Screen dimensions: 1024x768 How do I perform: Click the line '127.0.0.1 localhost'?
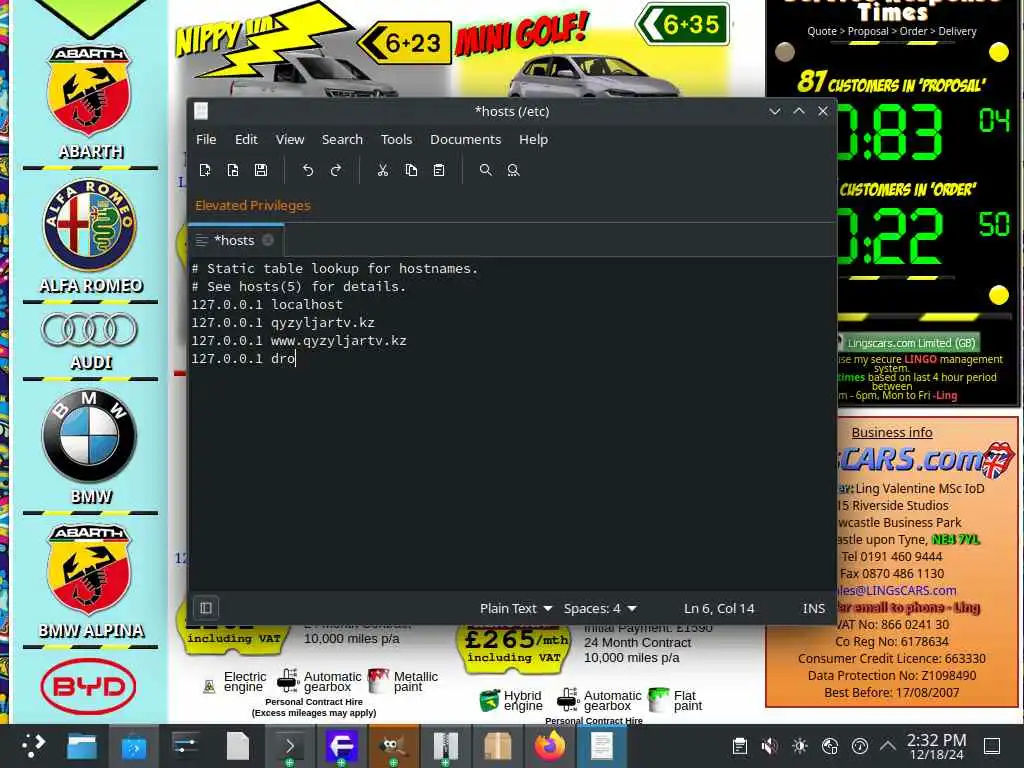[267, 304]
